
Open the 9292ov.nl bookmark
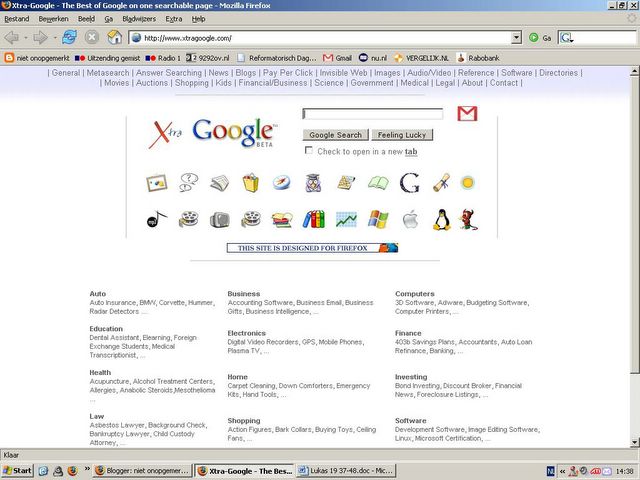pyautogui.click(x=207, y=58)
